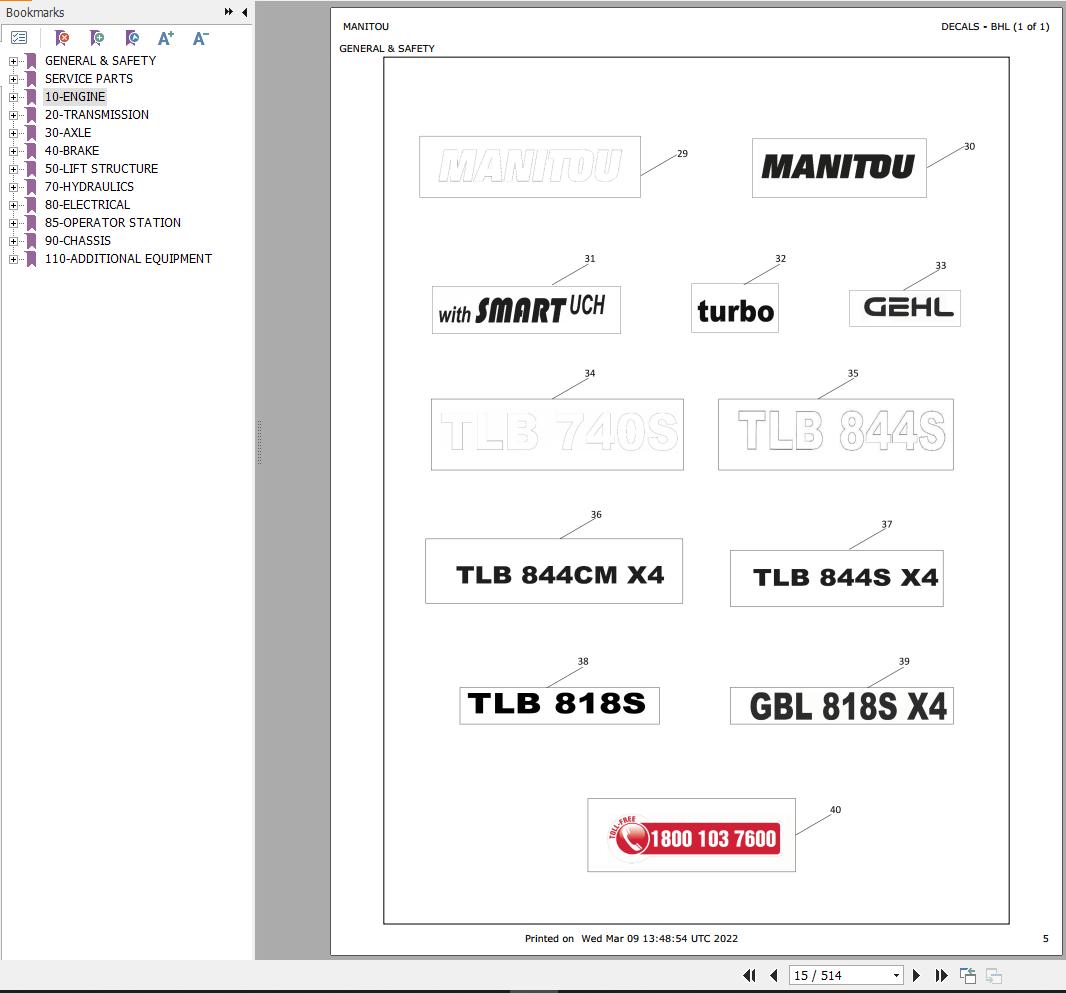Decrease bookmark text size with A- icon
The image size is (1066, 993).
(x=201, y=38)
